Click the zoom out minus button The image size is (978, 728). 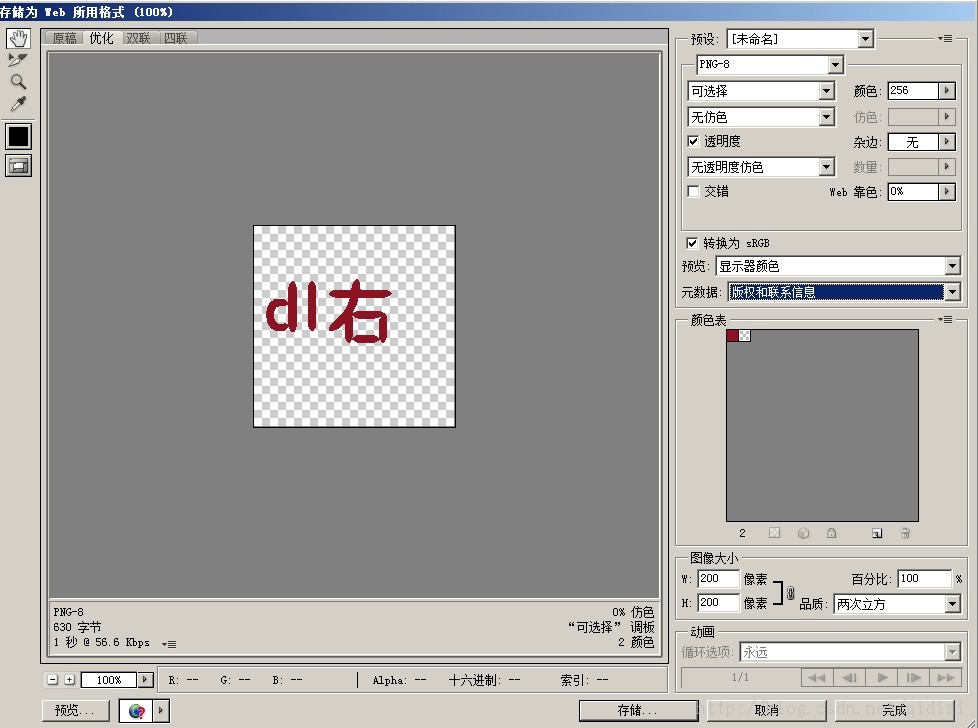[x=52, y=679]
